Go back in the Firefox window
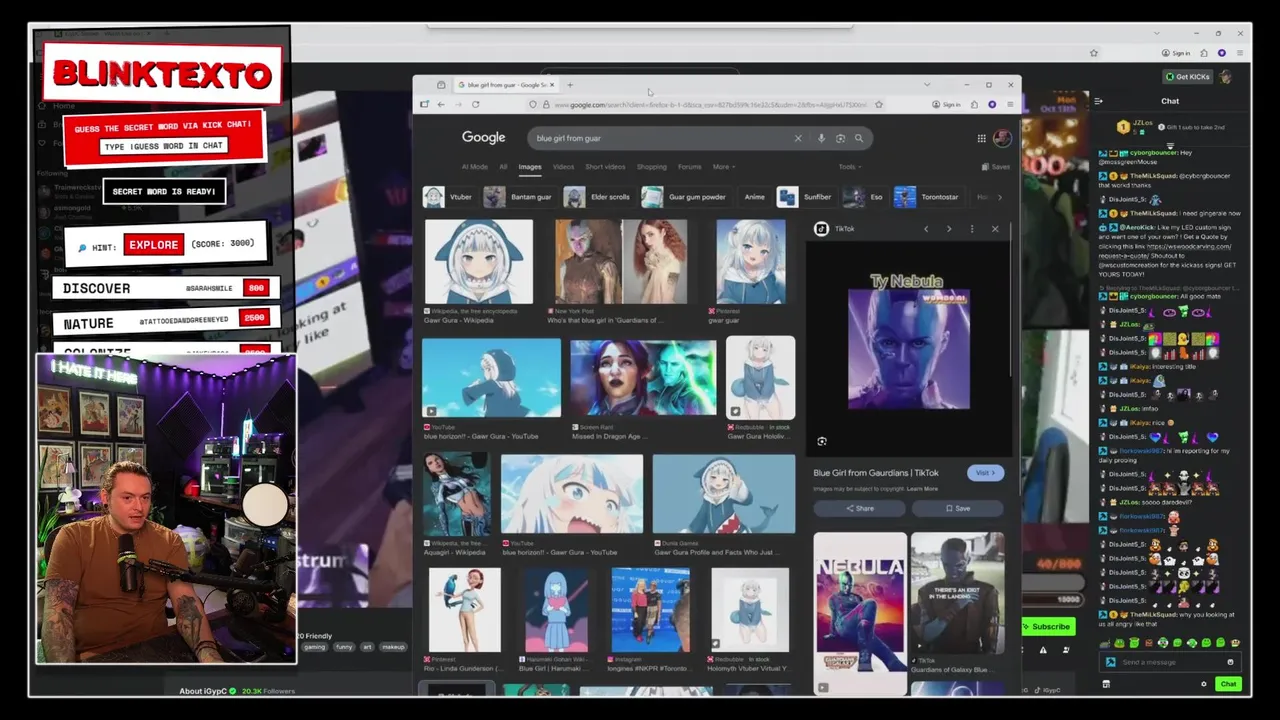Viewport: 1280px width, 720px height. 440,104
